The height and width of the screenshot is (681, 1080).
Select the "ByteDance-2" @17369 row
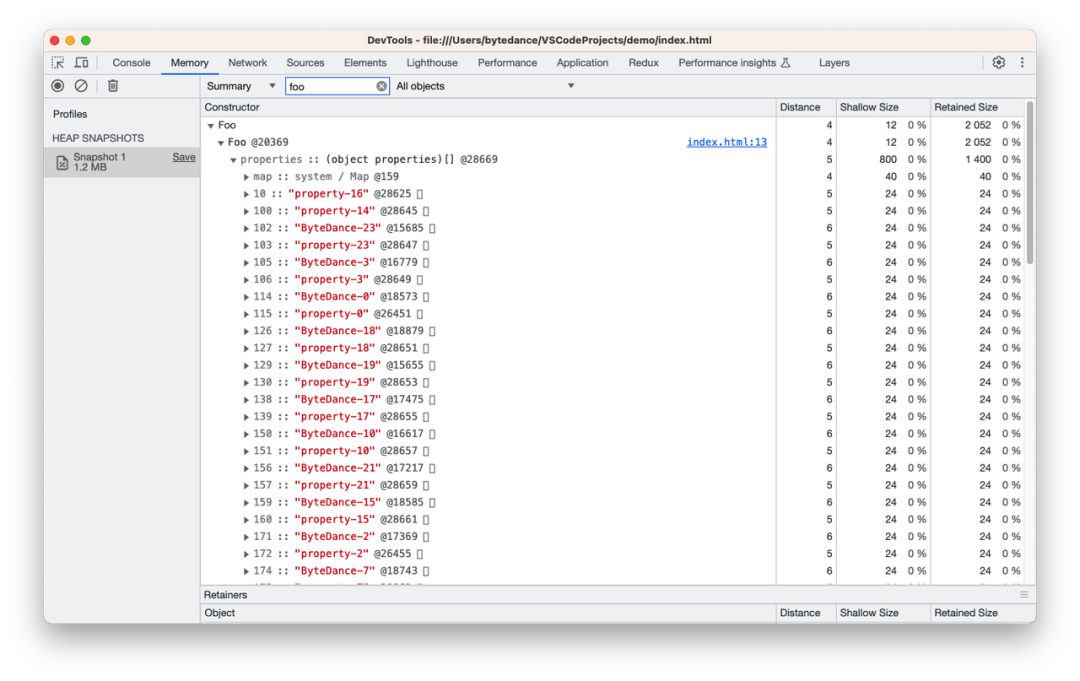[x=613, y=536]
